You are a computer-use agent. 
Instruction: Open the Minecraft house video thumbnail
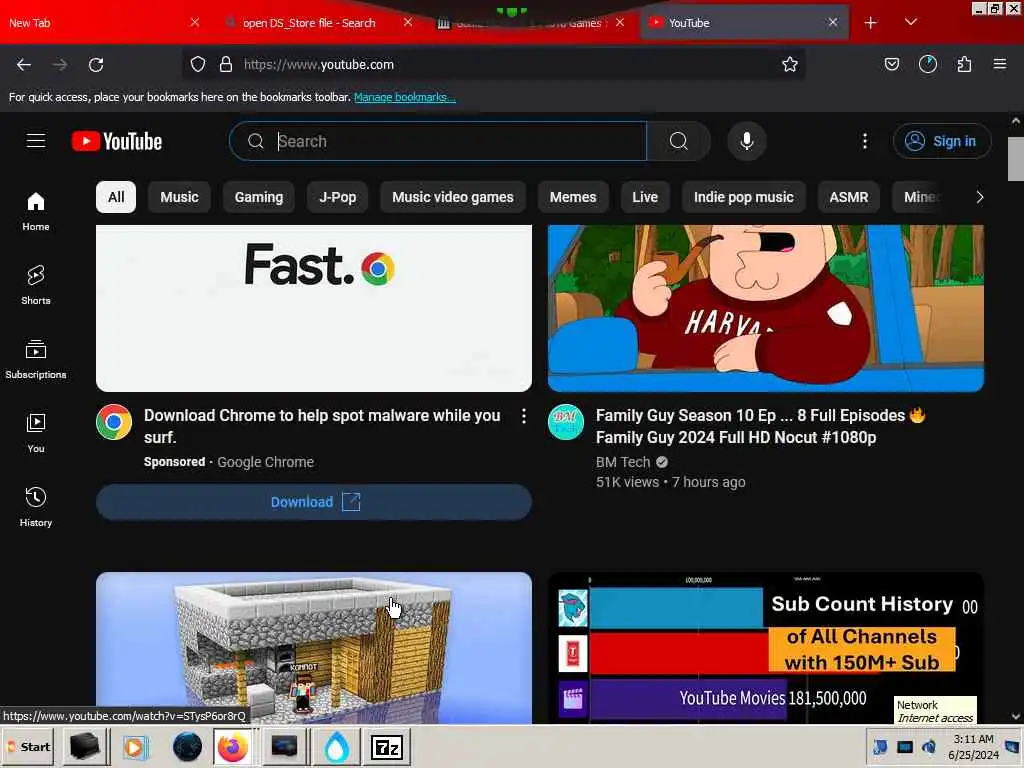[314, 648]
